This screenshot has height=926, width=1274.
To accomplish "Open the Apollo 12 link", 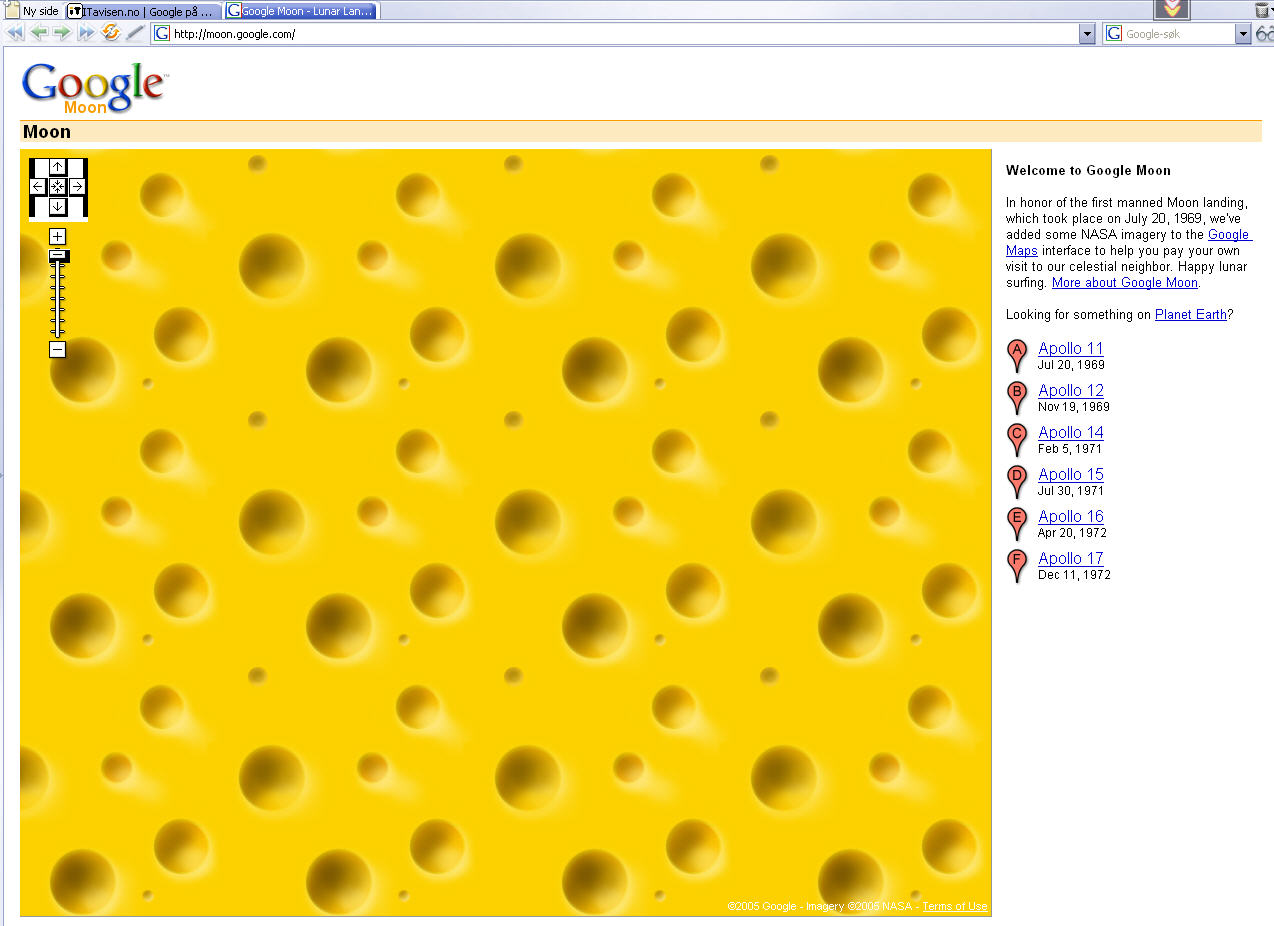I will pyautogui.click(x=1071, y=390).
